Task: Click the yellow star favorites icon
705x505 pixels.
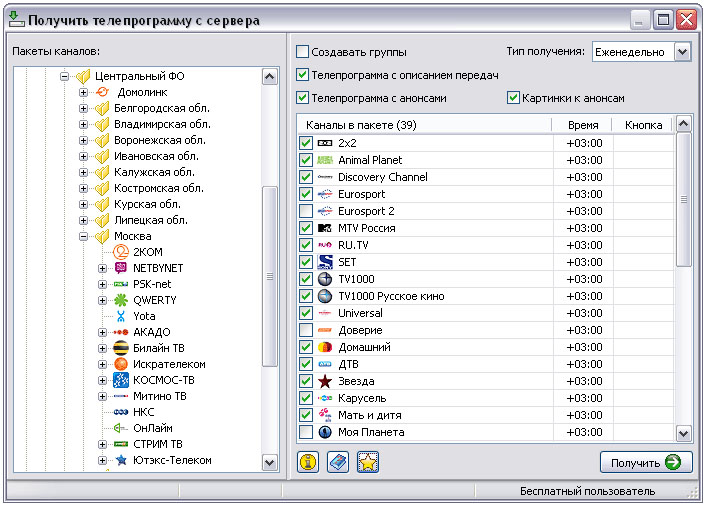Action: 368,462
